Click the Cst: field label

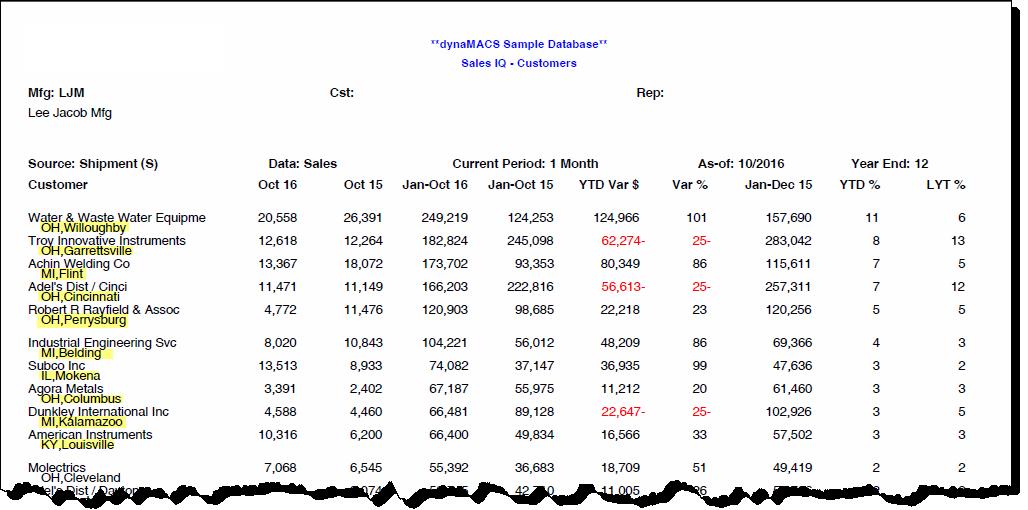(342, 93)
